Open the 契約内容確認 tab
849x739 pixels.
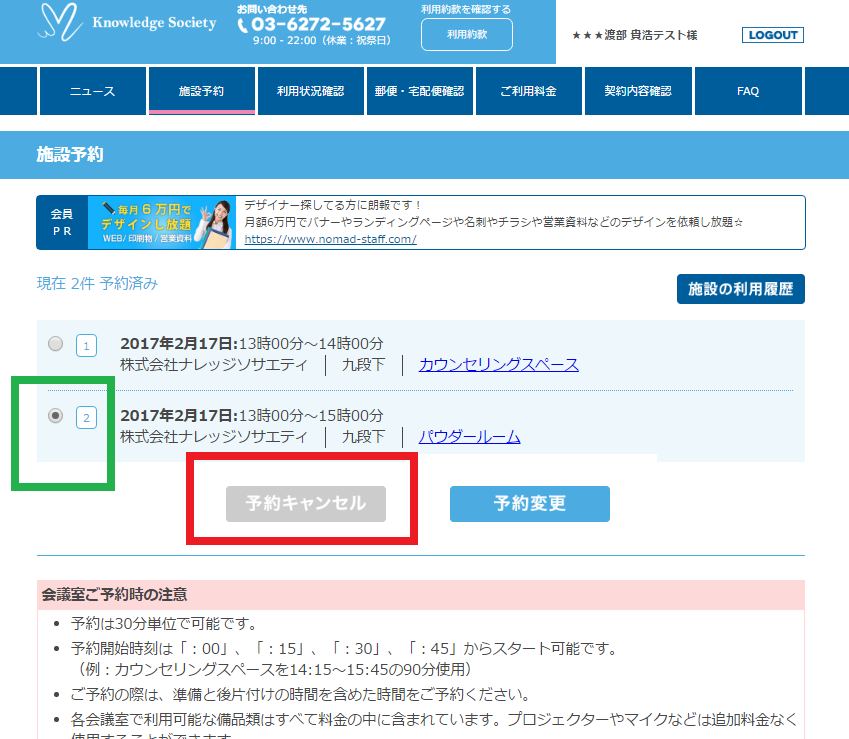click(638, 91)
